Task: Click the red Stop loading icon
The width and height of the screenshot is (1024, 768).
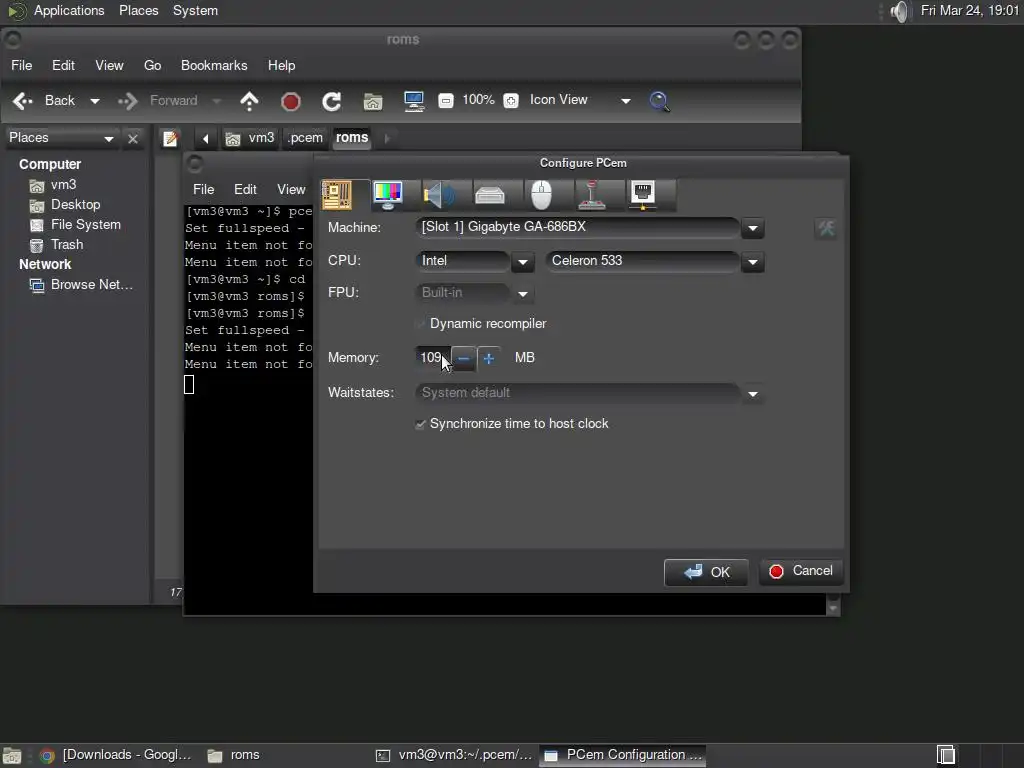Action: pyautogui.click(x=291, y=101)
